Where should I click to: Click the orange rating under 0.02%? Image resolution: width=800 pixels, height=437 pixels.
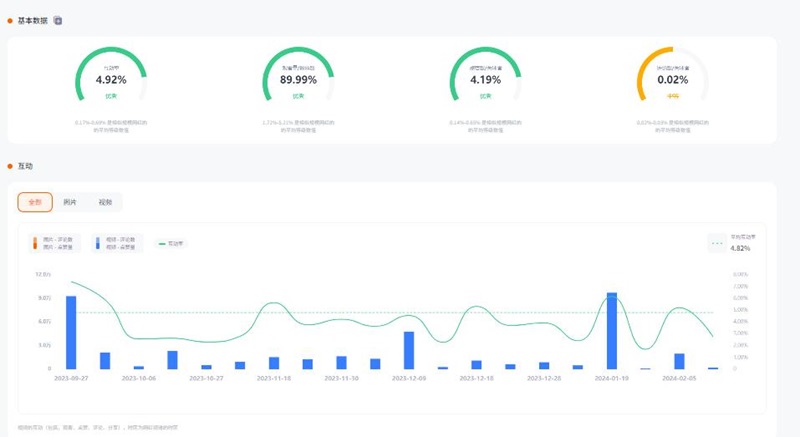point(672,96)
